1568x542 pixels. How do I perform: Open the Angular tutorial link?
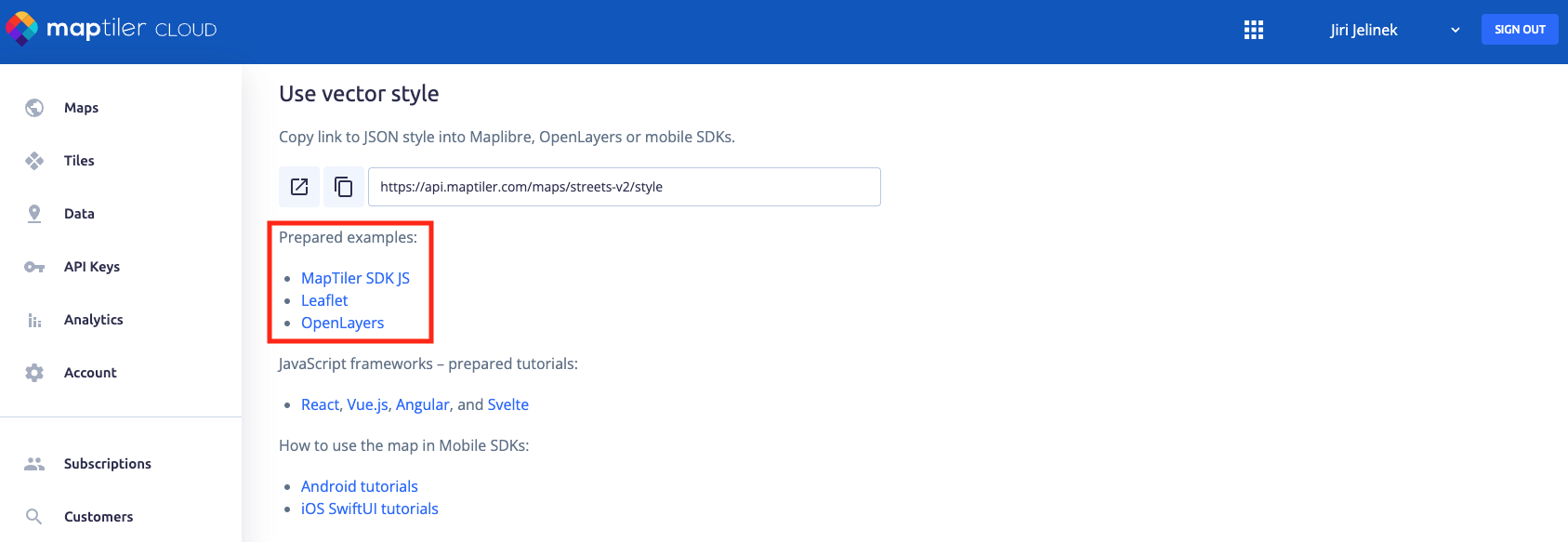coord(423,404)
